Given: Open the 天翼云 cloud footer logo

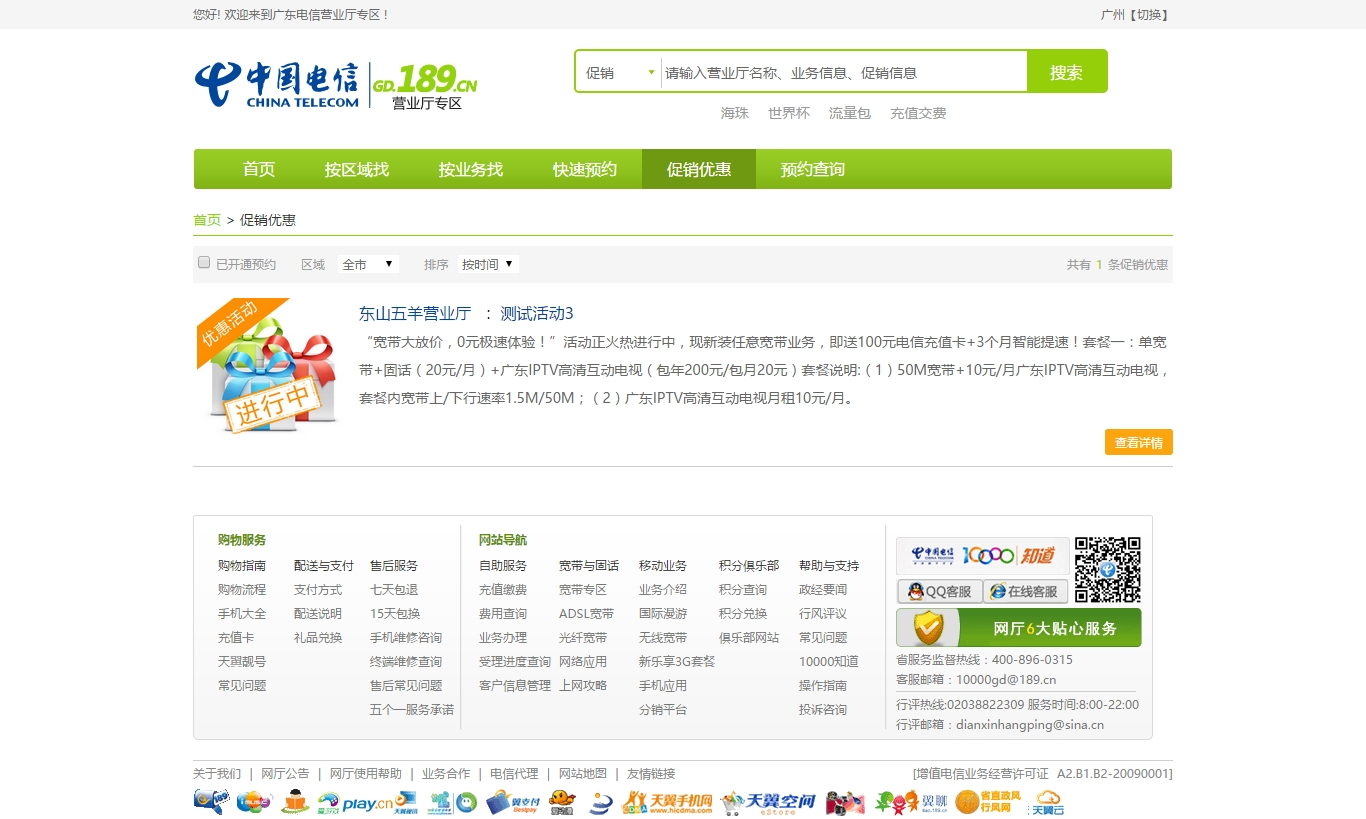Looking at the screenshot, I should 1046,802.
